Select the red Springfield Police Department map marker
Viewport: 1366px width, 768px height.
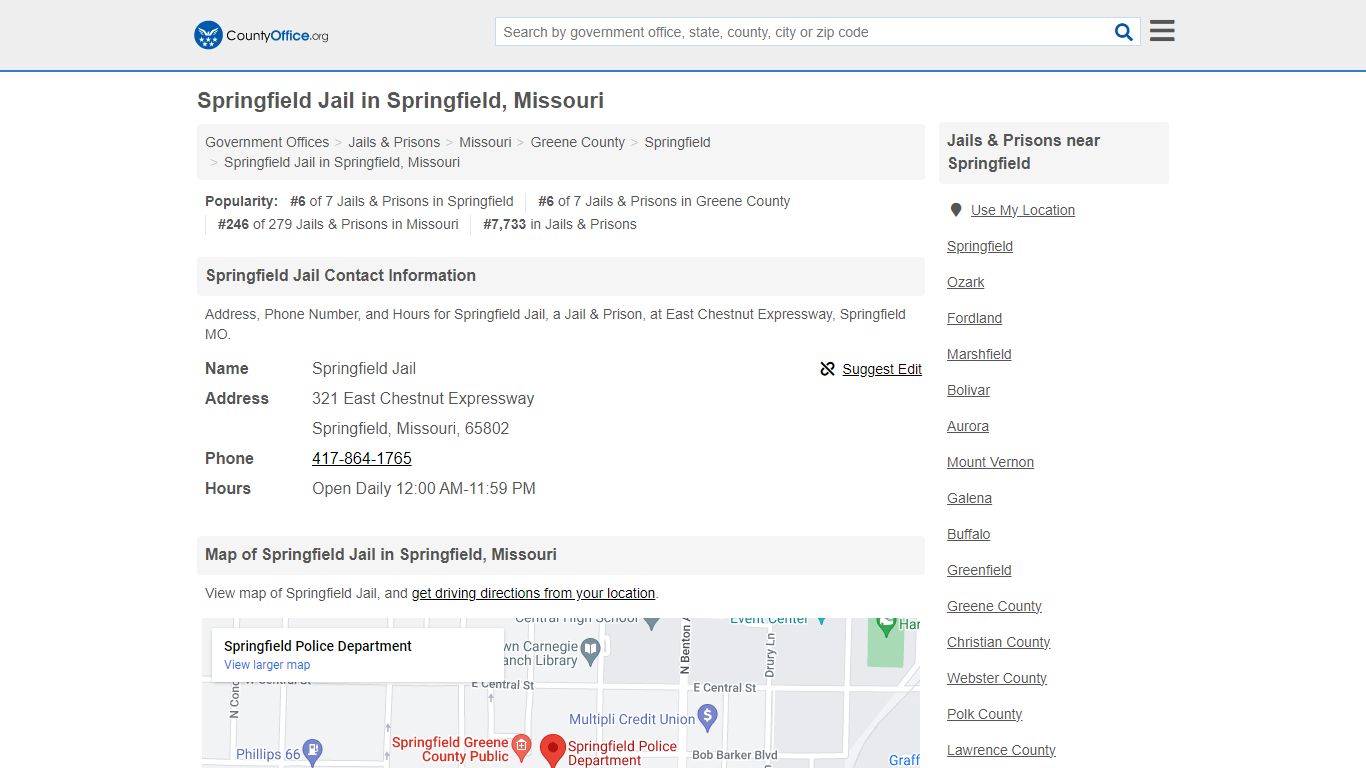pyautogui.click(x=553, y=750)
